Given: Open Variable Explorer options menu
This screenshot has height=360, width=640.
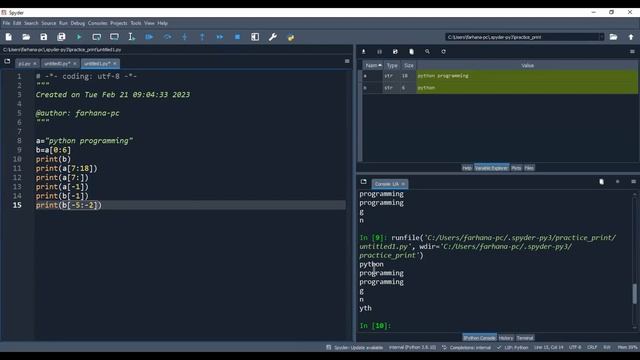Looking at the screenshot, I should tap(632, 52).
